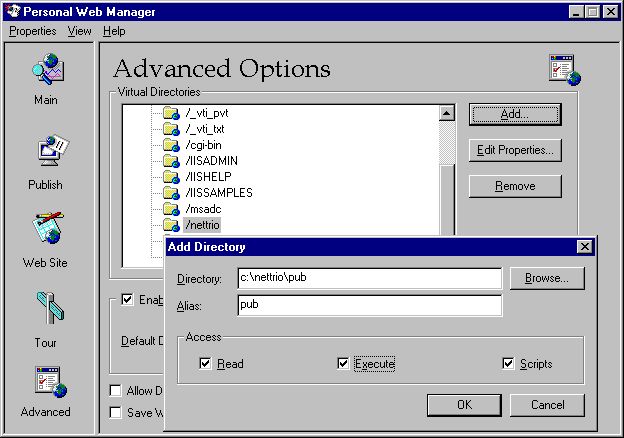624x438 pixels.
Task: Click the /IISHELP folder icon
Action: [x=171, y=177]
